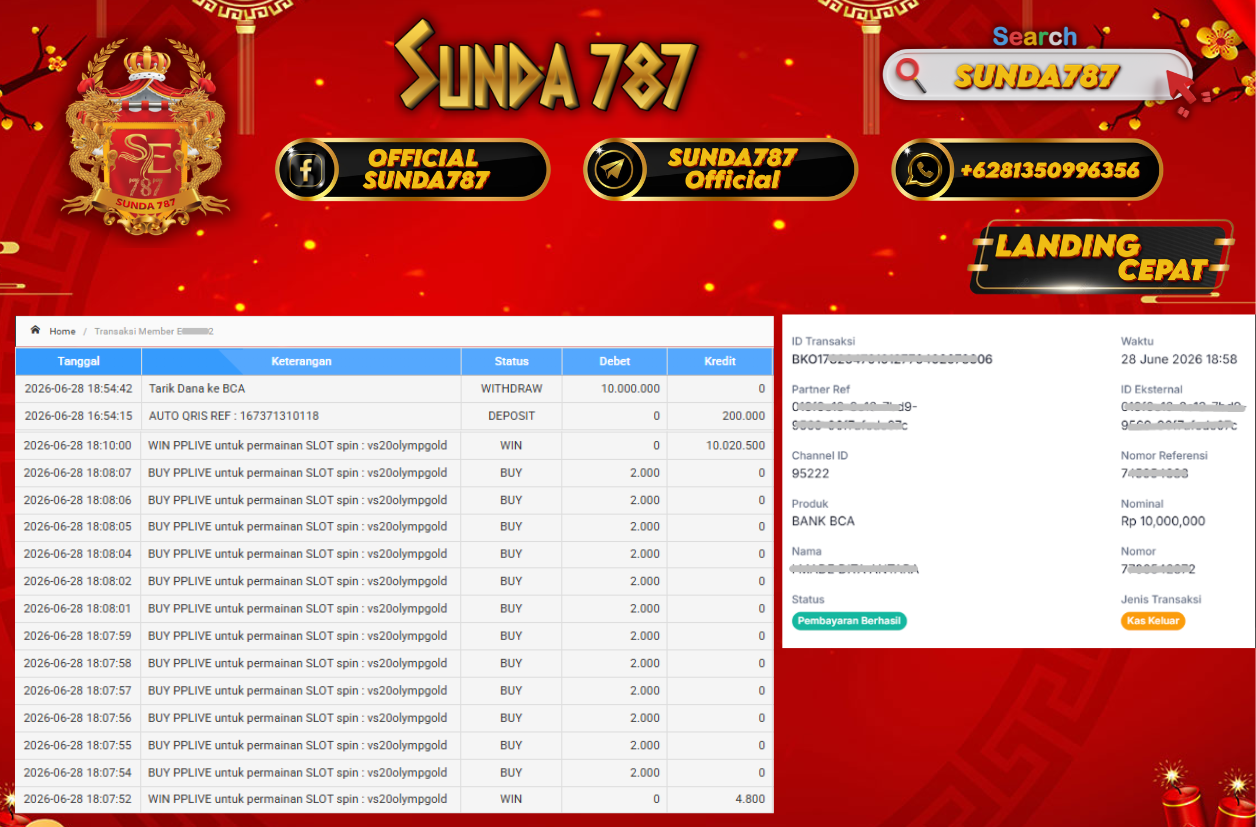1256x827 pixels.
Task: Click the Kredit column header
Action: pos(720,361)
